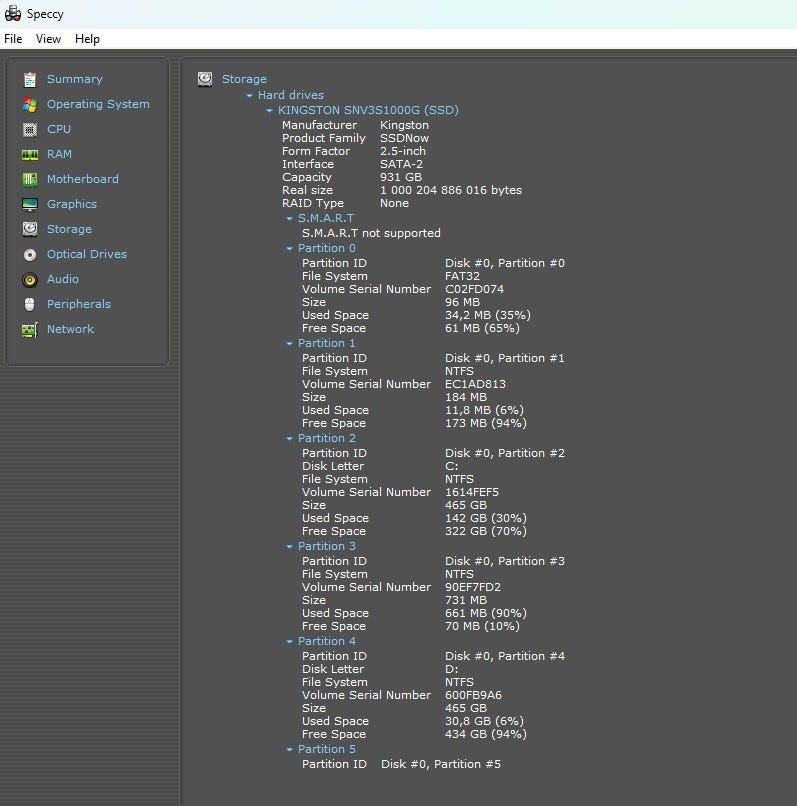Open the View menu
The height and width of the screenshot is (806, 797).
[x=48, y=39]
